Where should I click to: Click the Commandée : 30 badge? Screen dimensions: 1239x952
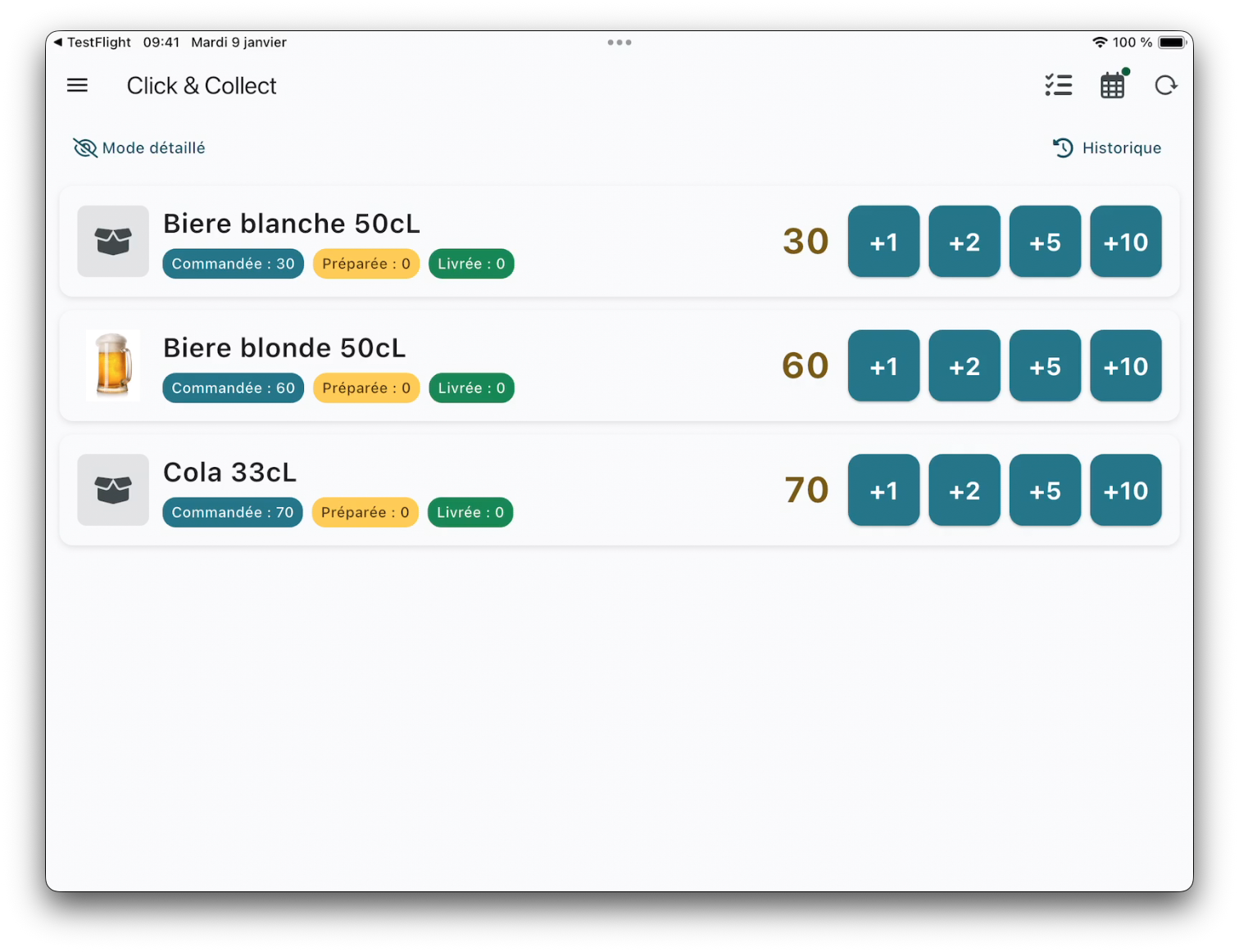(233, 264)
